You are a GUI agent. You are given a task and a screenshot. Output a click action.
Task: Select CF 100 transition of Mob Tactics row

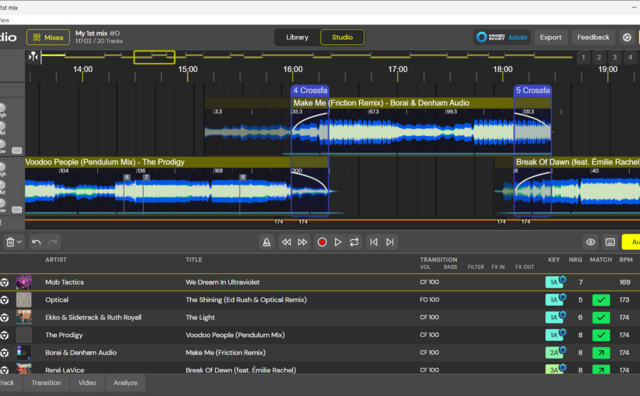click(429, 282)
